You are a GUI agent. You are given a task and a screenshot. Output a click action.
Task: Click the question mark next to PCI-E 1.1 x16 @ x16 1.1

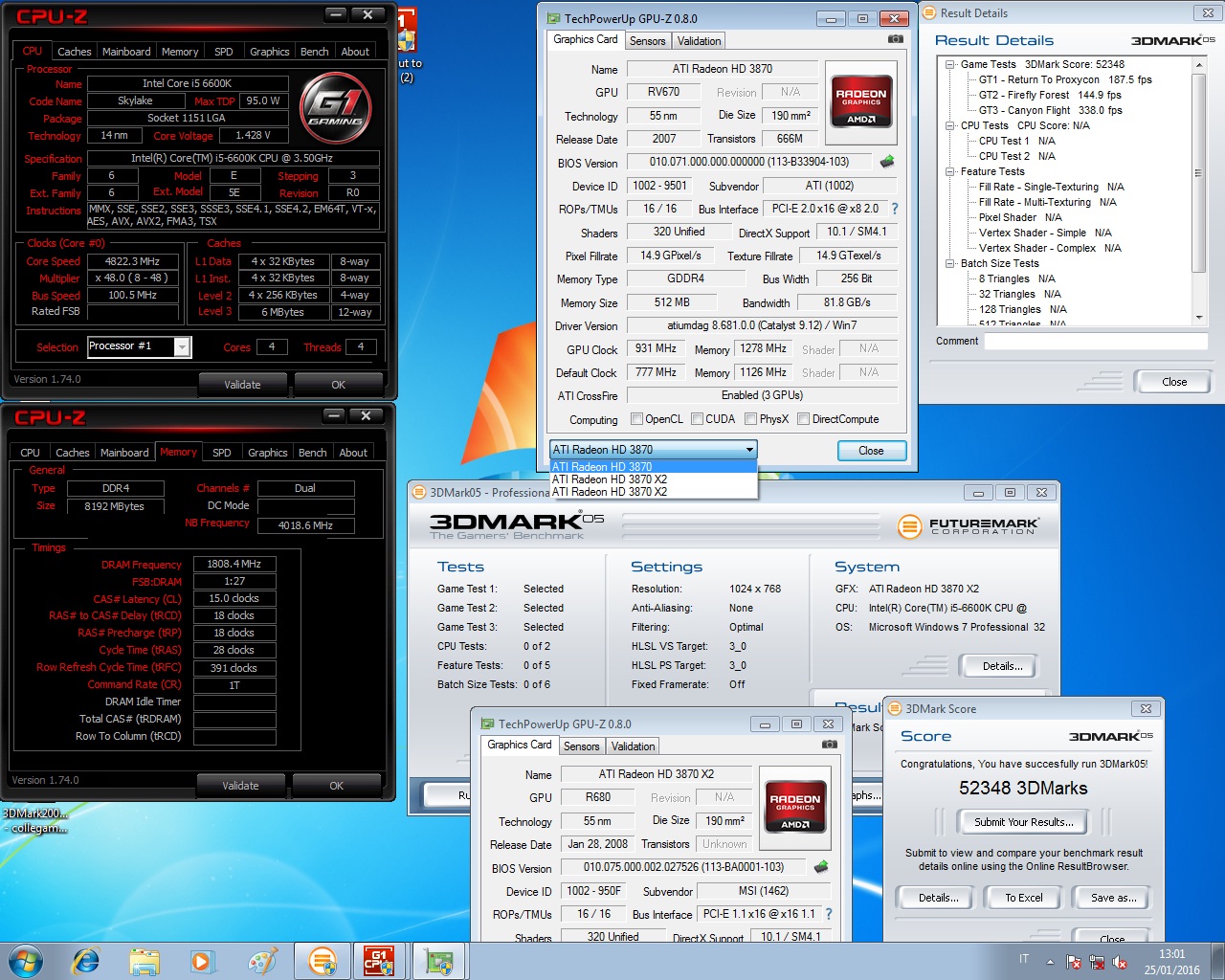click(829, 914)
